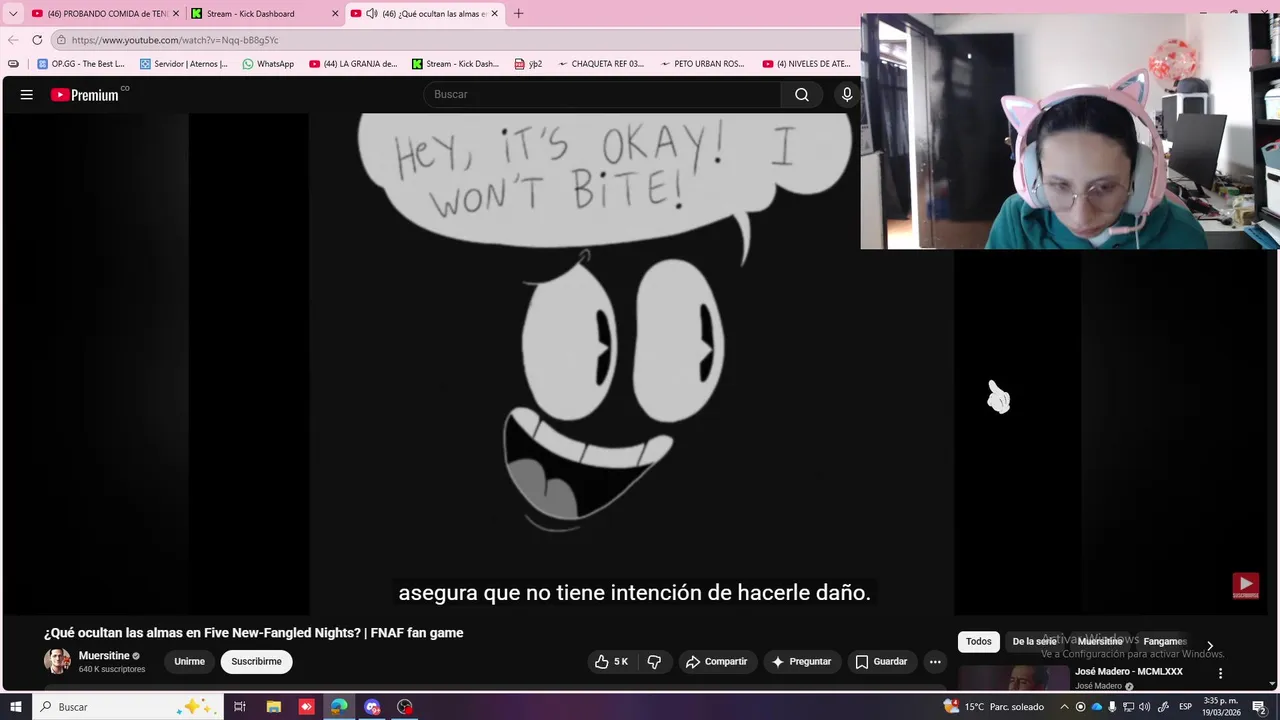Click the Preguntar button
The image size is (1280, 720).
tap(801, 662)
